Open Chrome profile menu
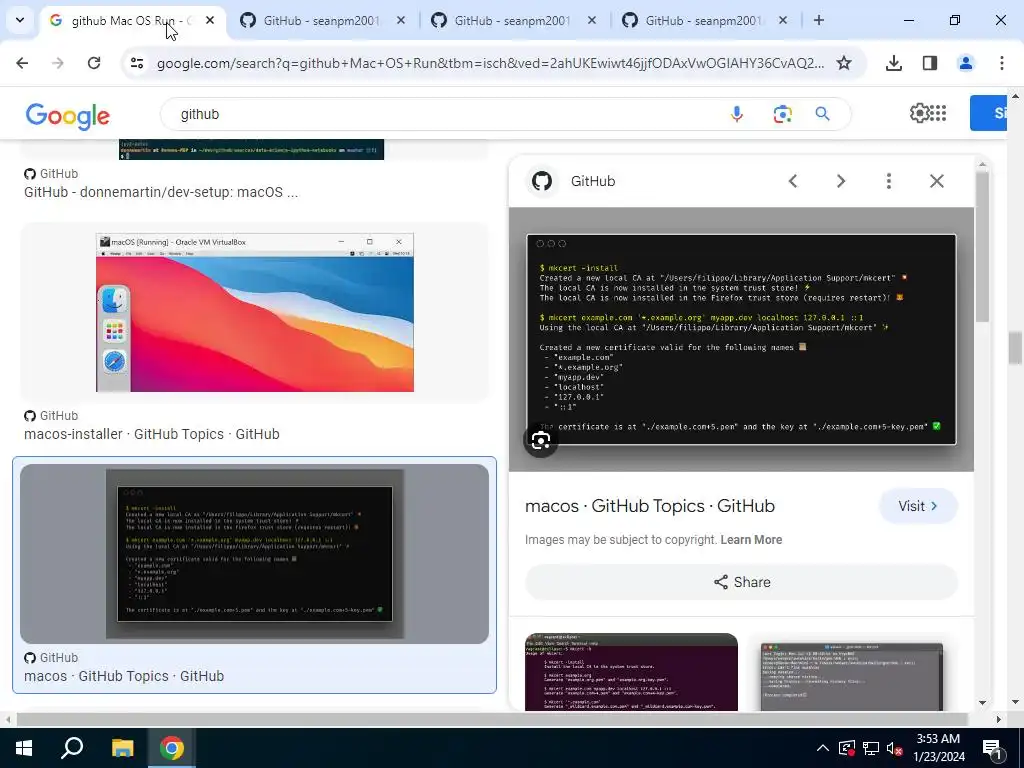 point(966,63)
